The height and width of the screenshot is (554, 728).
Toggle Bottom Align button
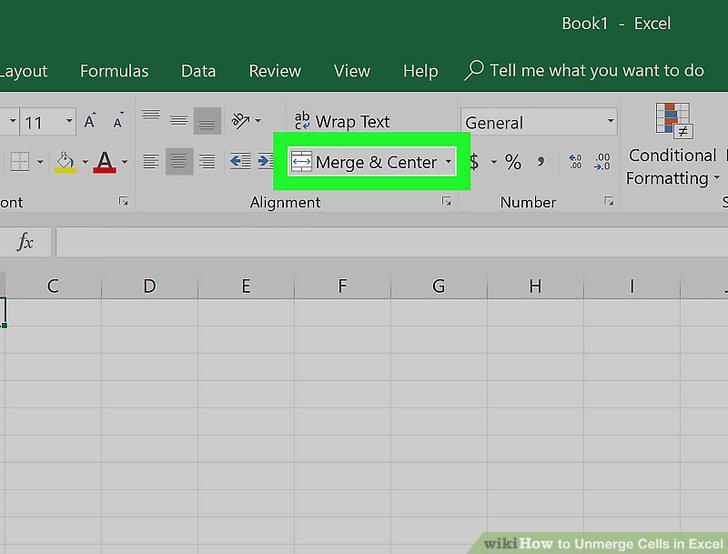(207, 121)
